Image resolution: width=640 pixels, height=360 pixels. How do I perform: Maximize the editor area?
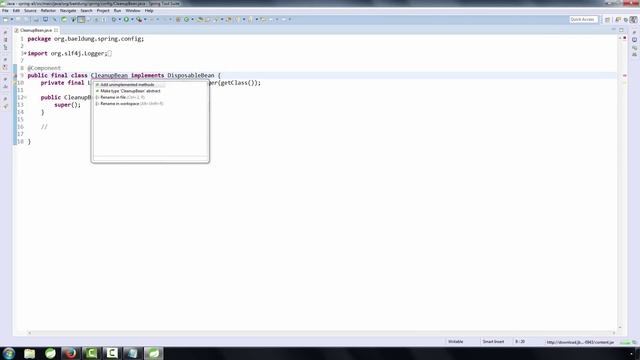[x=621, y=30]
